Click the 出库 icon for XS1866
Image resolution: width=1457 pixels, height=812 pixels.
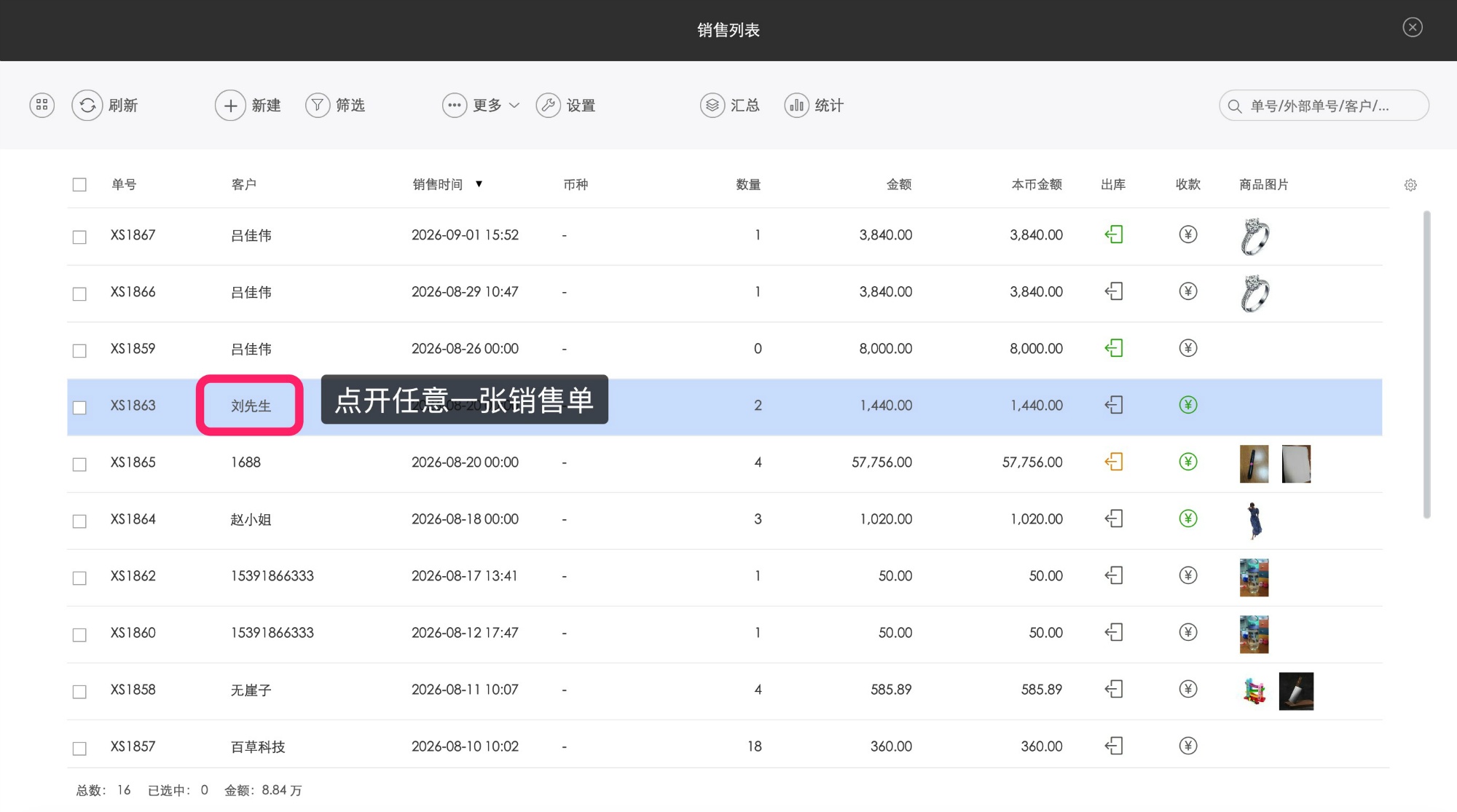coord(1114,291)
